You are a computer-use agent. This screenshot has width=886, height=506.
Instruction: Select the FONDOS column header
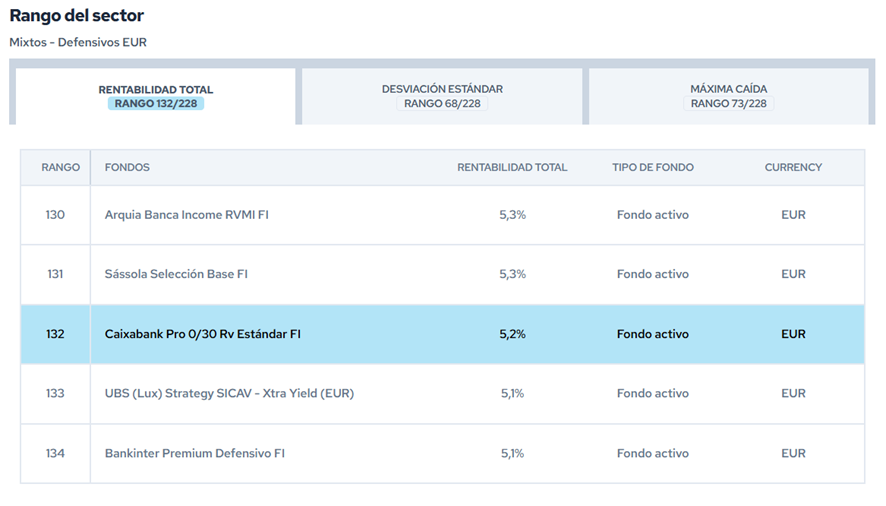coord(127,167)
